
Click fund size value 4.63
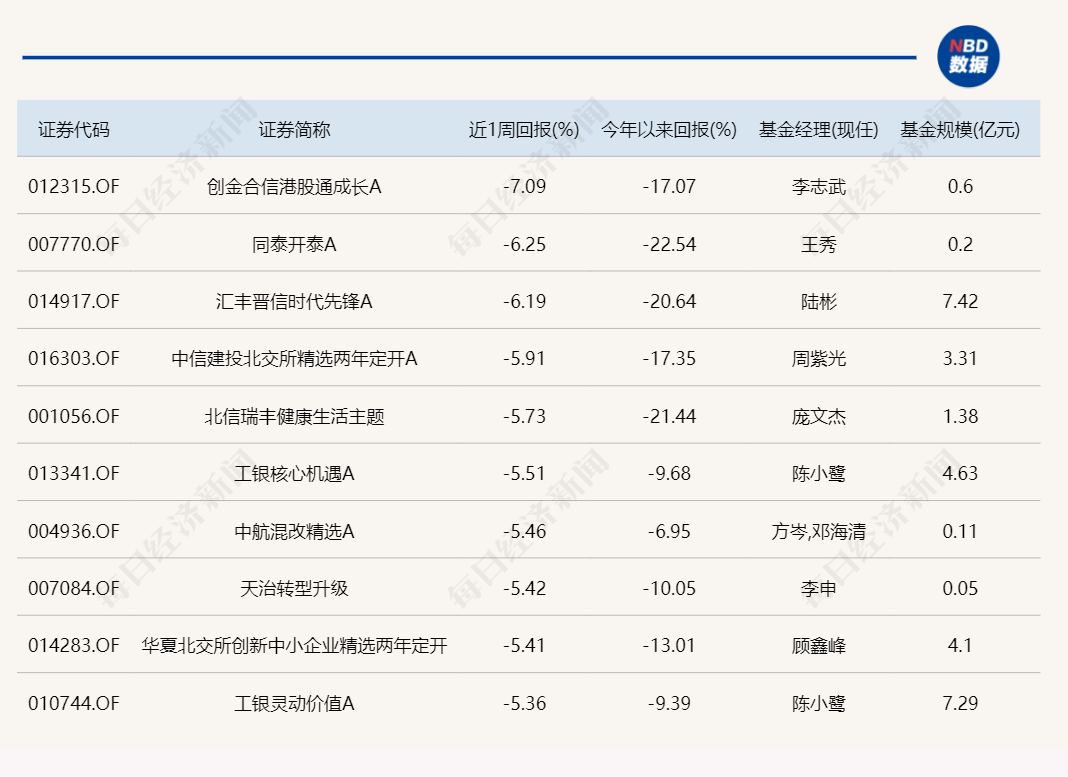[960, 474]
